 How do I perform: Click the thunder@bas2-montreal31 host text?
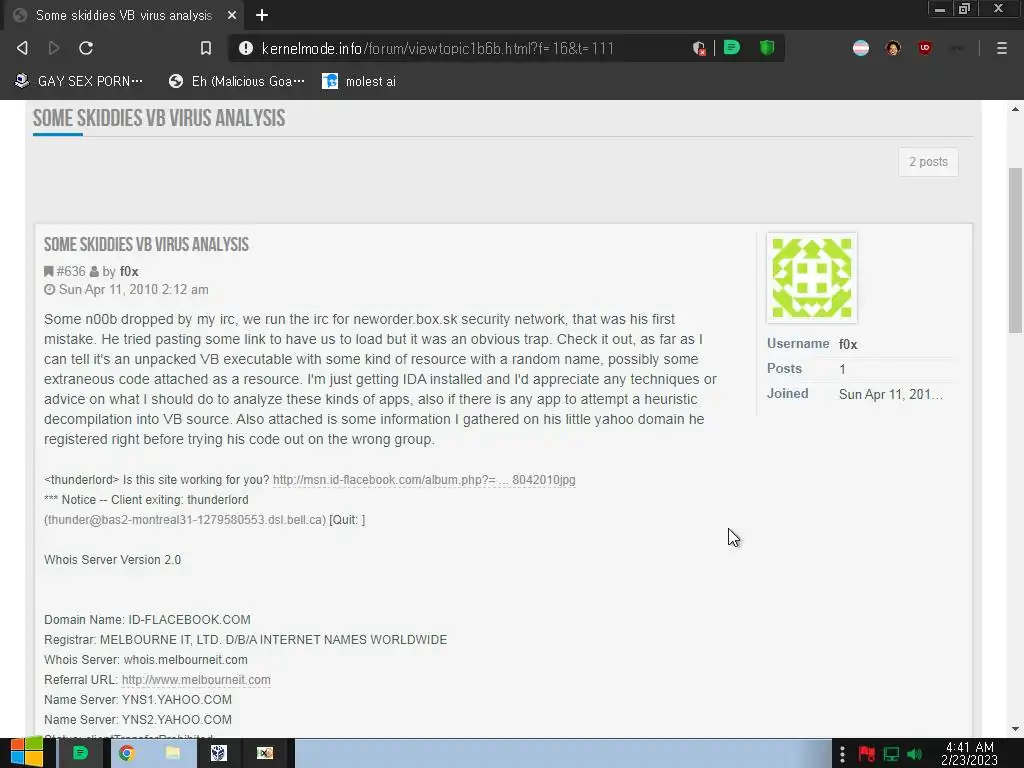pyautogui.click(x=185, y=520)
